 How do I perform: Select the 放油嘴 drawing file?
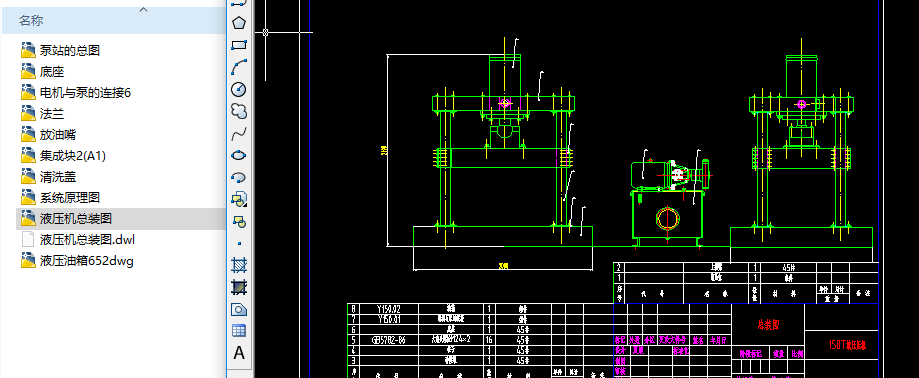[x=49, y=135]
